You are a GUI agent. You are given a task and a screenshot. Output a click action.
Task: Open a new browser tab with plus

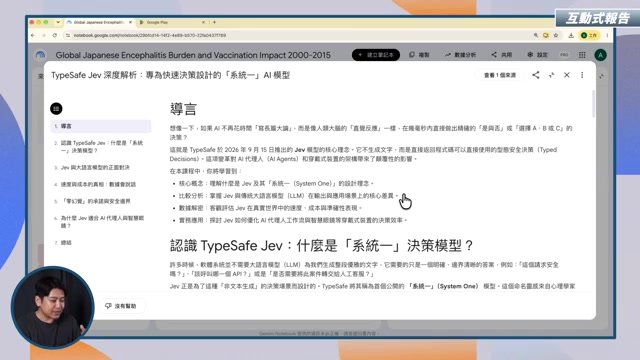[214, 22]
